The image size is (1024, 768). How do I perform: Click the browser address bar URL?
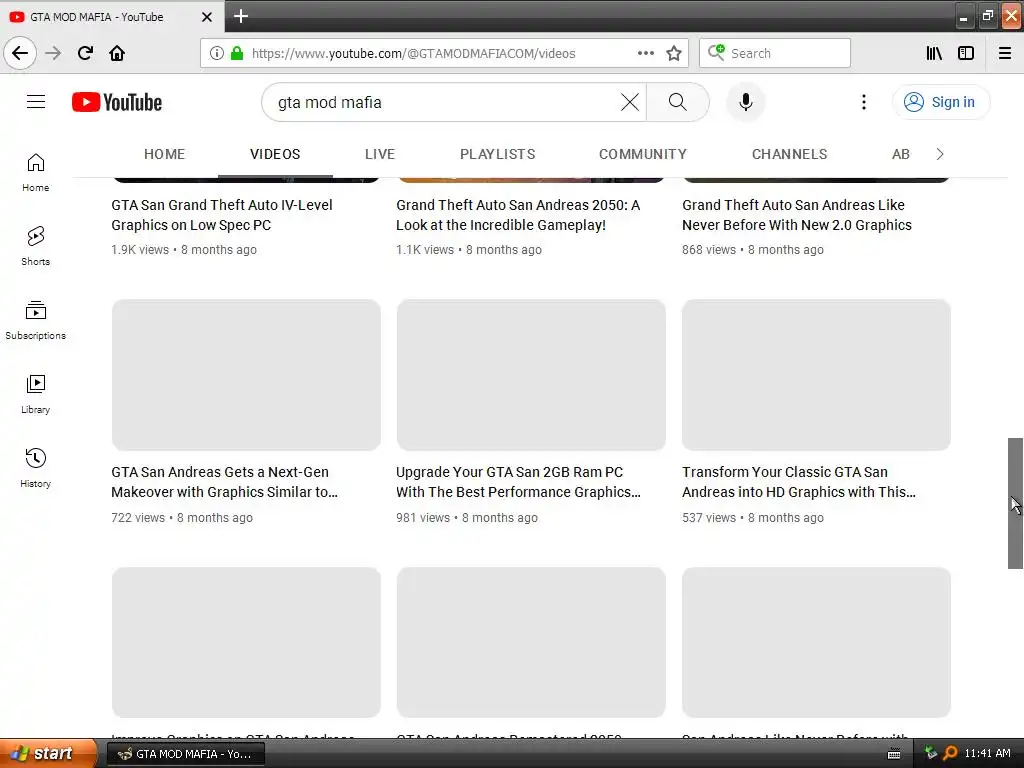(x=413, y=54)
